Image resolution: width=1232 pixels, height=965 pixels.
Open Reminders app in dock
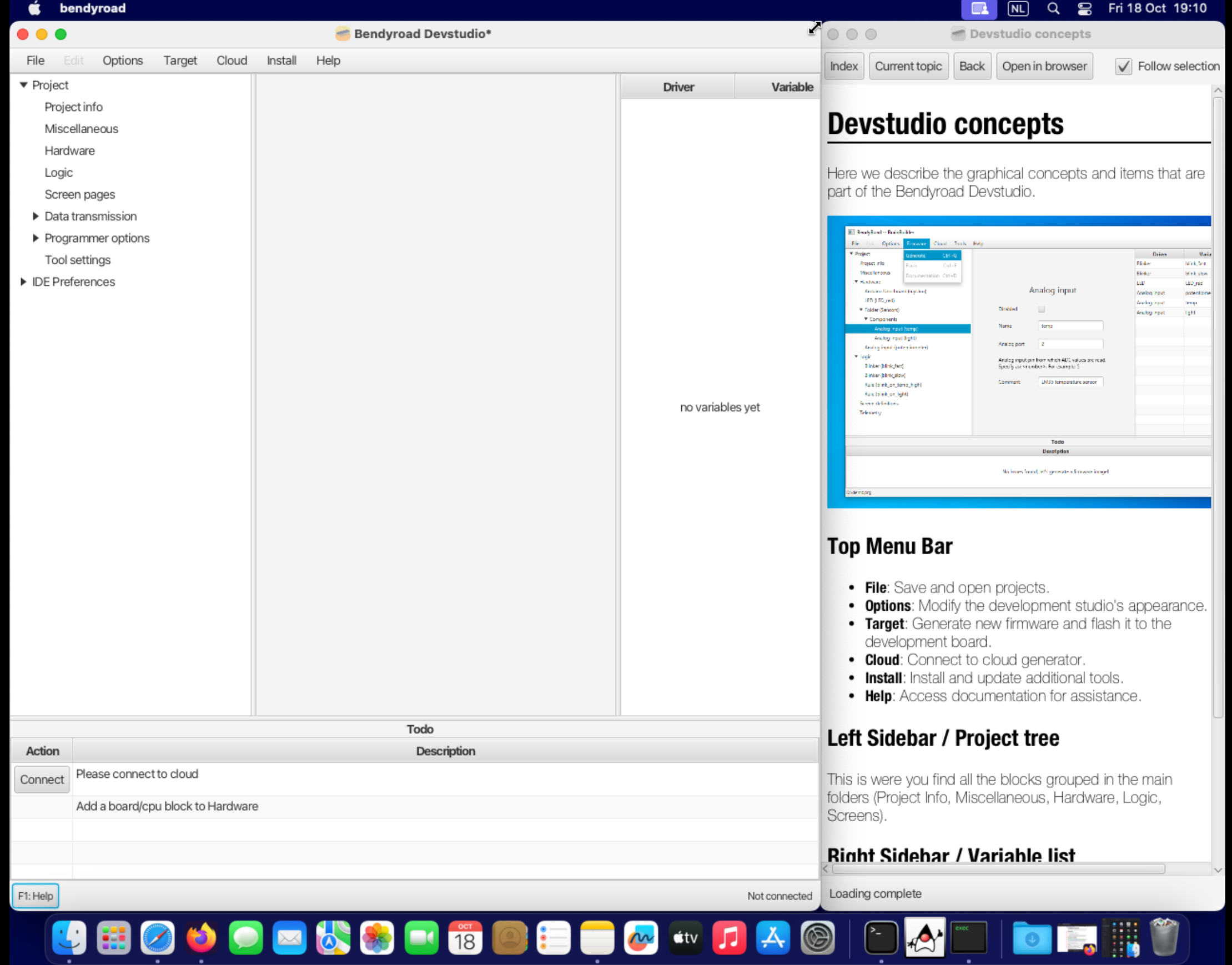554,938
